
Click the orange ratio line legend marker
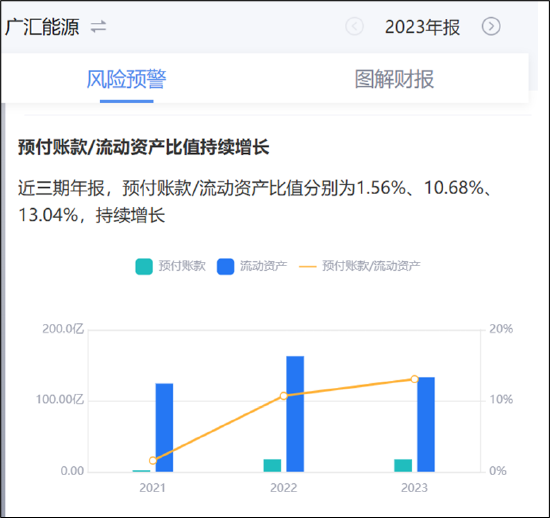pyautogui.click(x=308, y=267)
